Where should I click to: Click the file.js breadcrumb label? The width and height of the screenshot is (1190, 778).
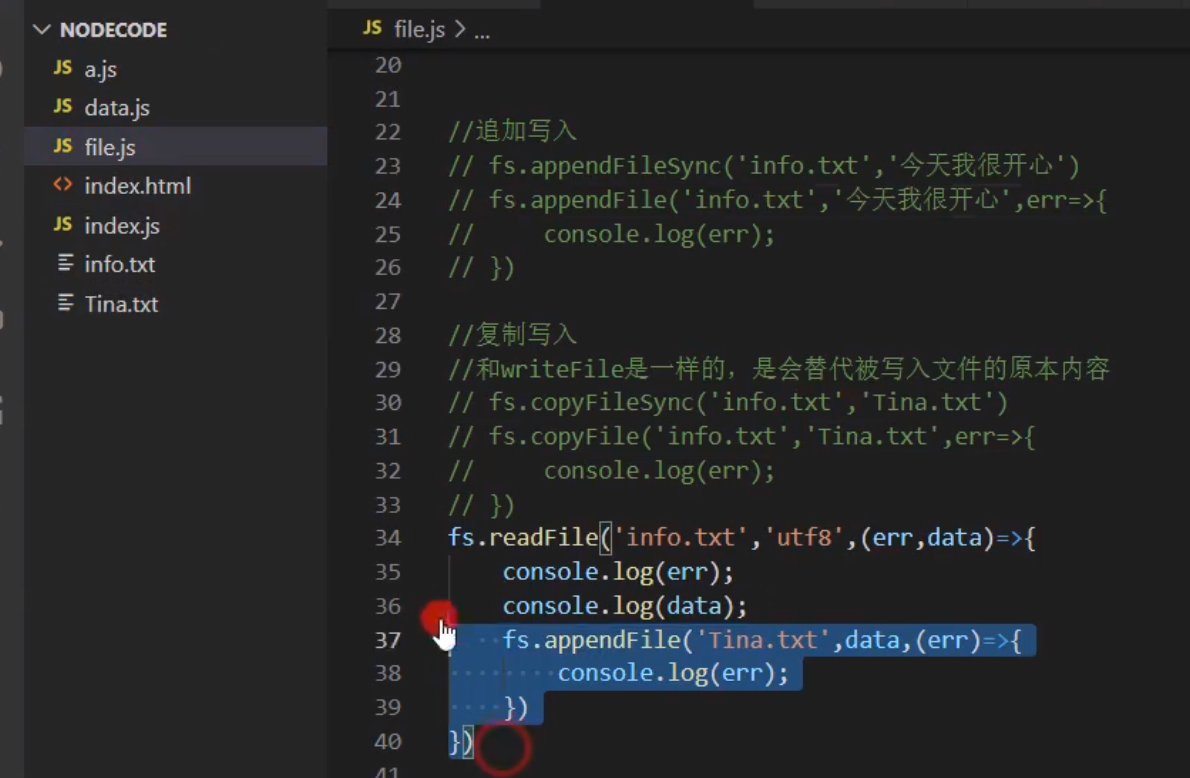pyautogui.click(x=420, y=30)
